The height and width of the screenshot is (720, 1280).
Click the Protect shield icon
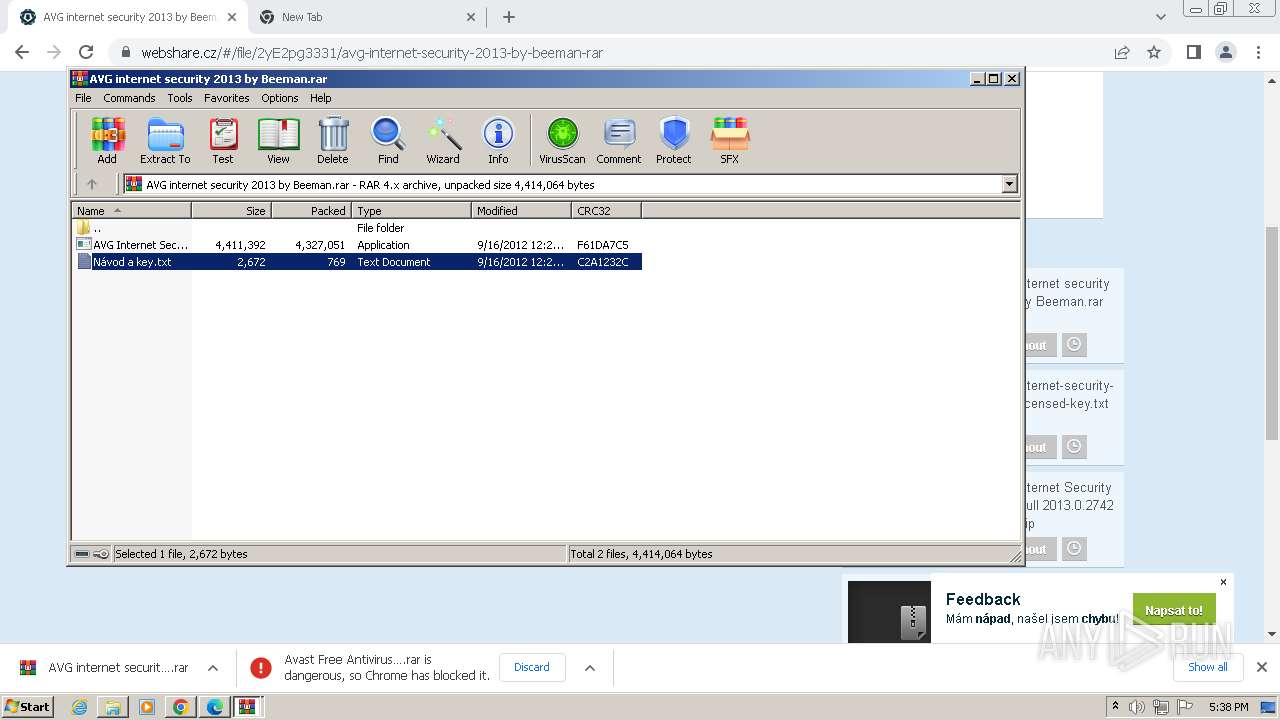pos(674,140)
